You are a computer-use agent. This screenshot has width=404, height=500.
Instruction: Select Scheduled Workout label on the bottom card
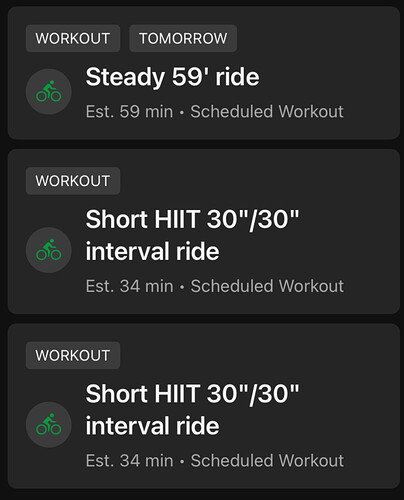click(267, 461)
